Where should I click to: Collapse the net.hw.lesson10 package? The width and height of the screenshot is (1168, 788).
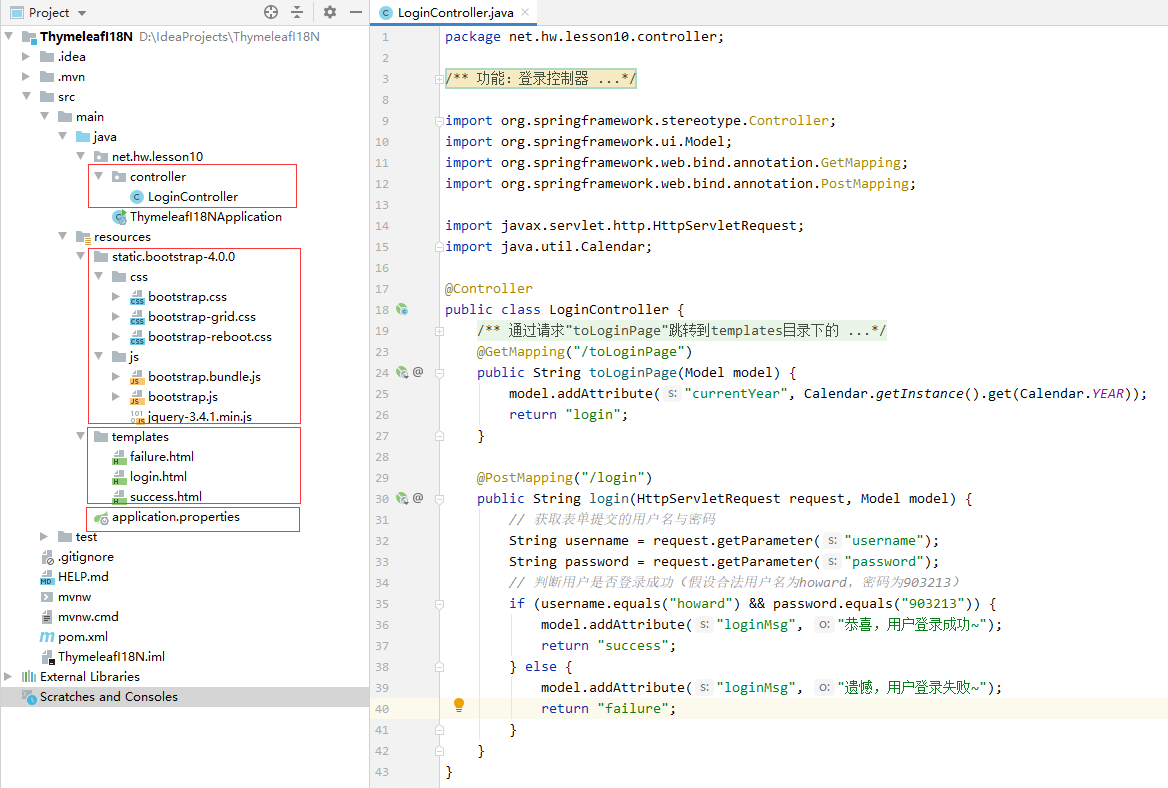[80, 156]
